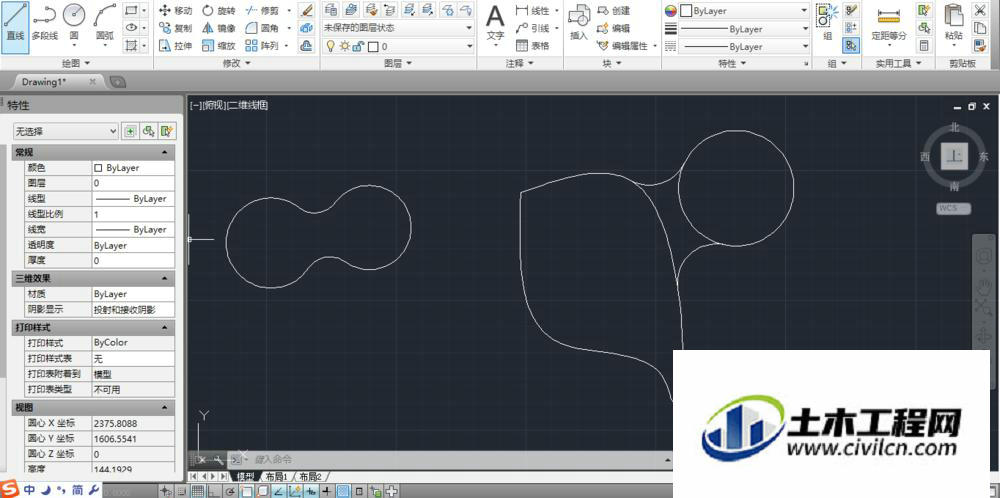The width and height of the screenshot is (1000, 498).
Task: Click the color wheel object color icon
Action: tap(670, 11)
